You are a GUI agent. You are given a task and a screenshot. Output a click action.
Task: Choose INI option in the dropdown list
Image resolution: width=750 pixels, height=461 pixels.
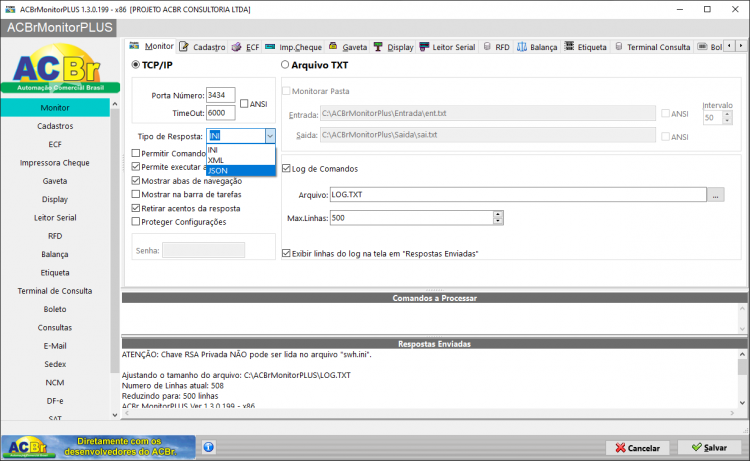point(241,150)
